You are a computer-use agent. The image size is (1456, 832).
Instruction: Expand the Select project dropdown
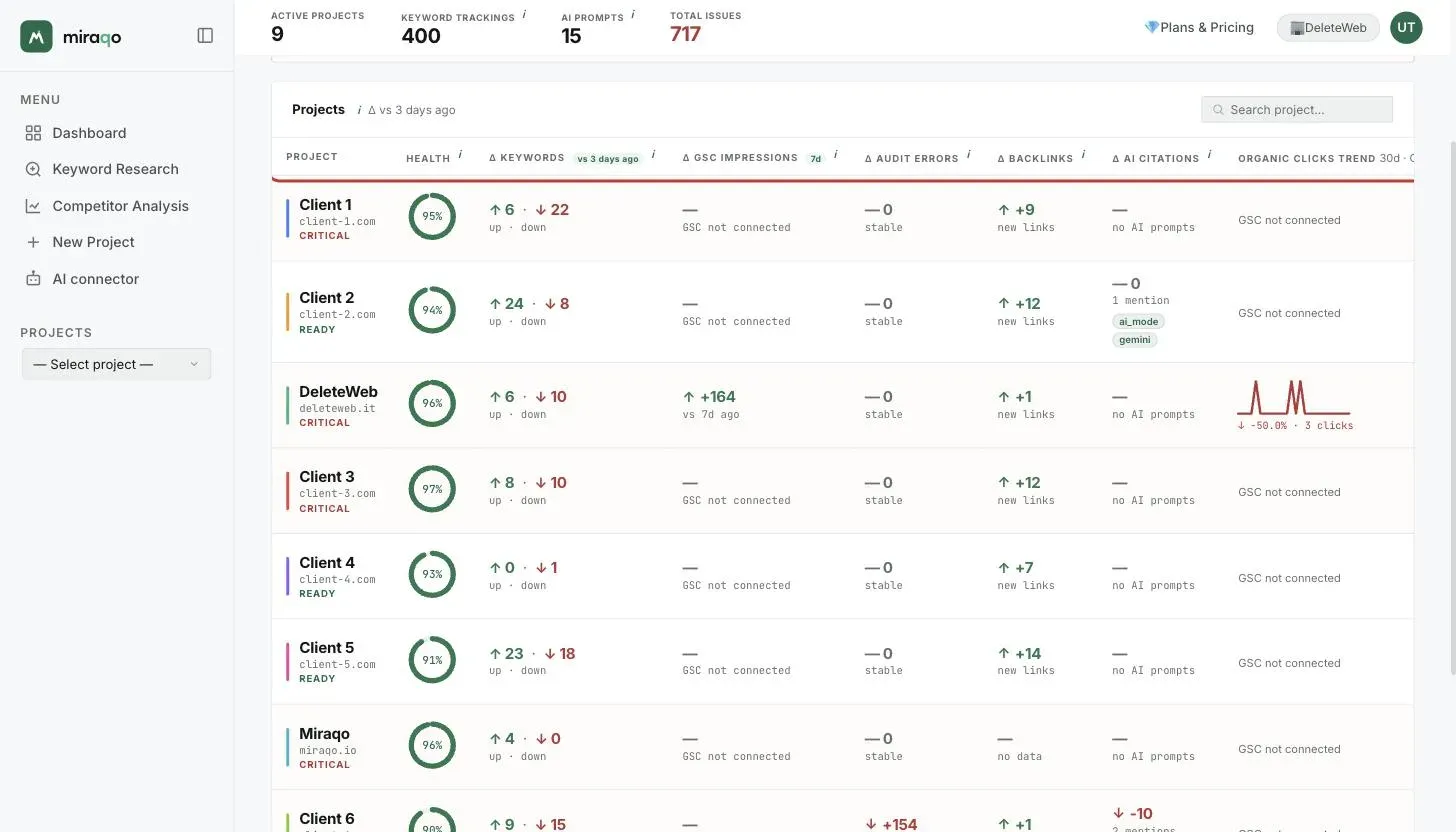116,364
